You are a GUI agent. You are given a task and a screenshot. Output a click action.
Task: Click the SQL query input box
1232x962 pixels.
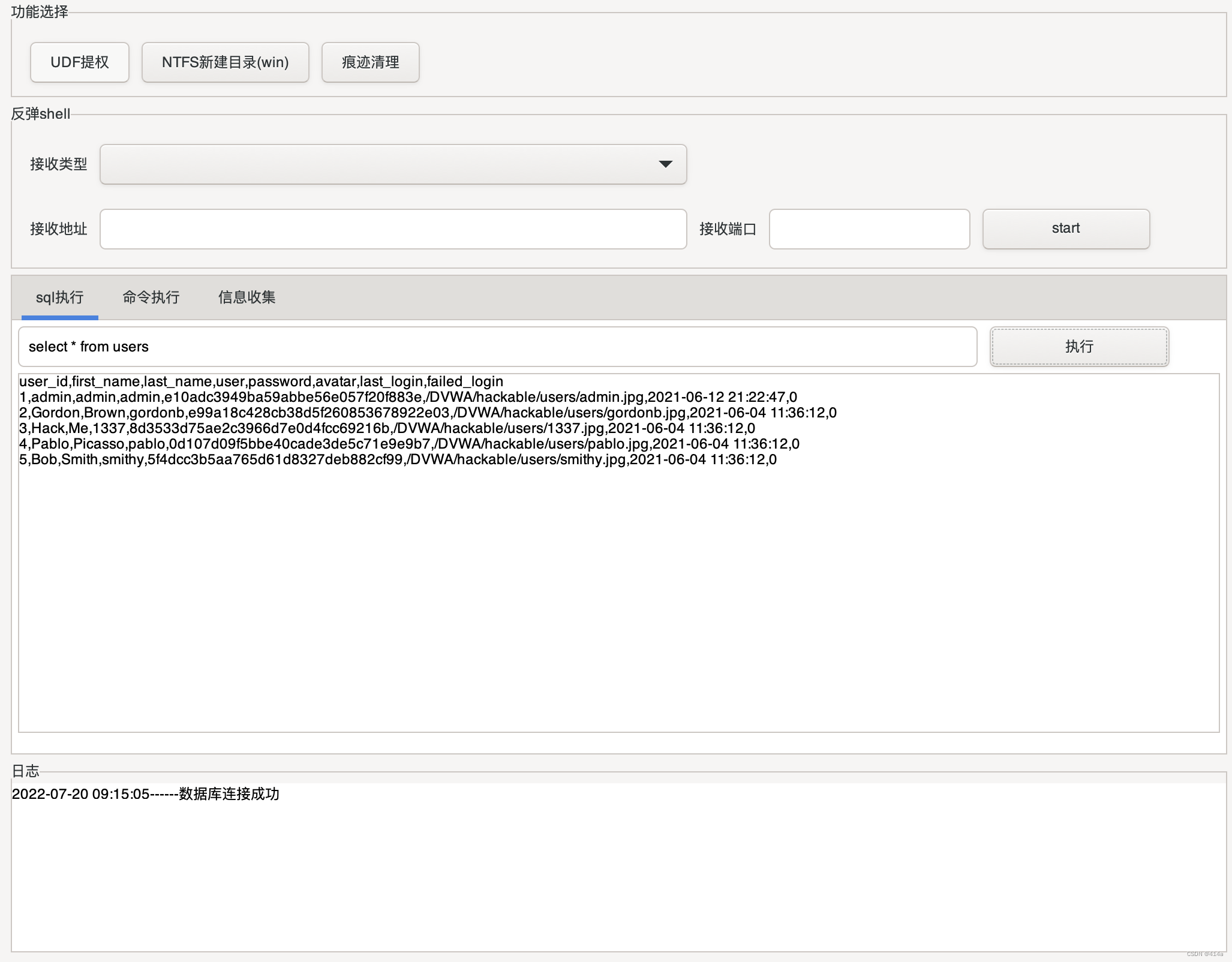tap(497, 347)
